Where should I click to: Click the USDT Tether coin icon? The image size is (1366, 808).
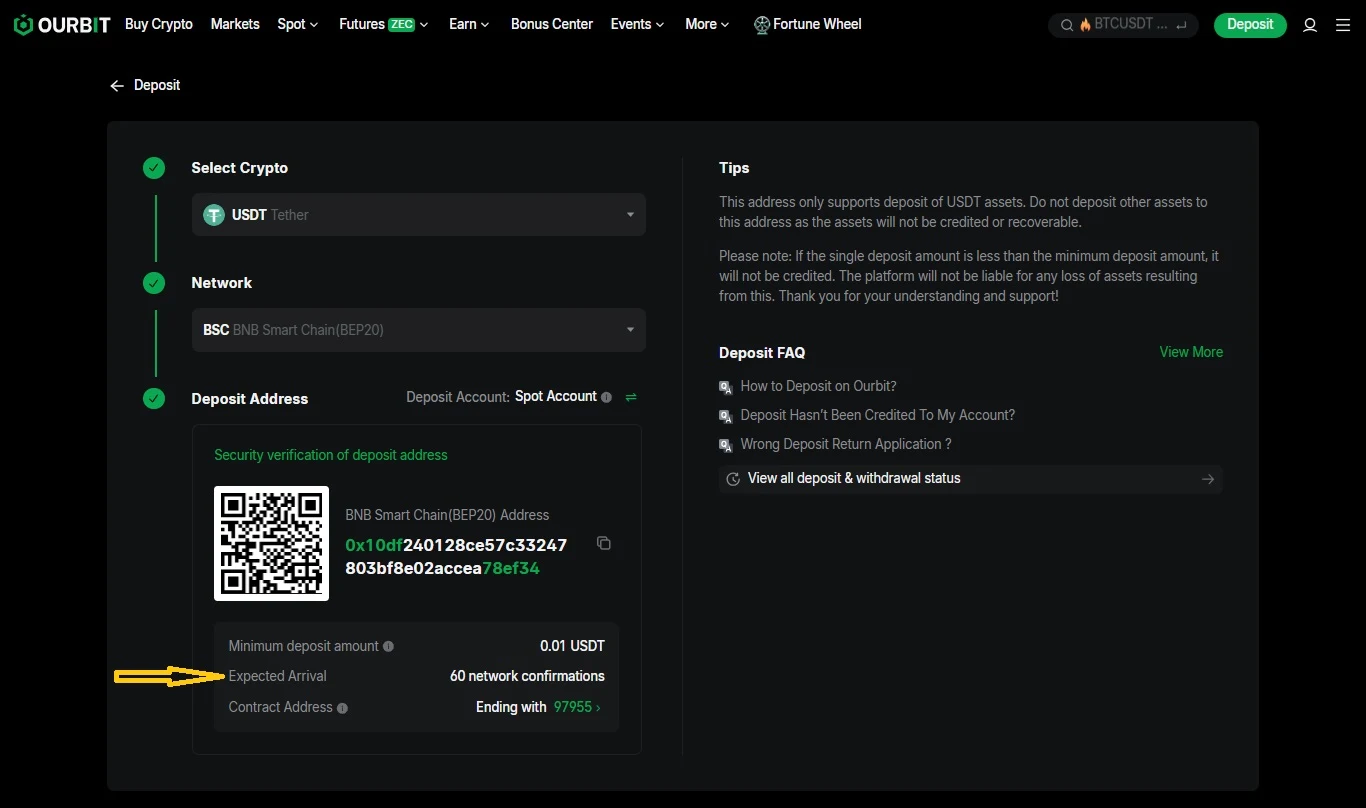[214, 215]
